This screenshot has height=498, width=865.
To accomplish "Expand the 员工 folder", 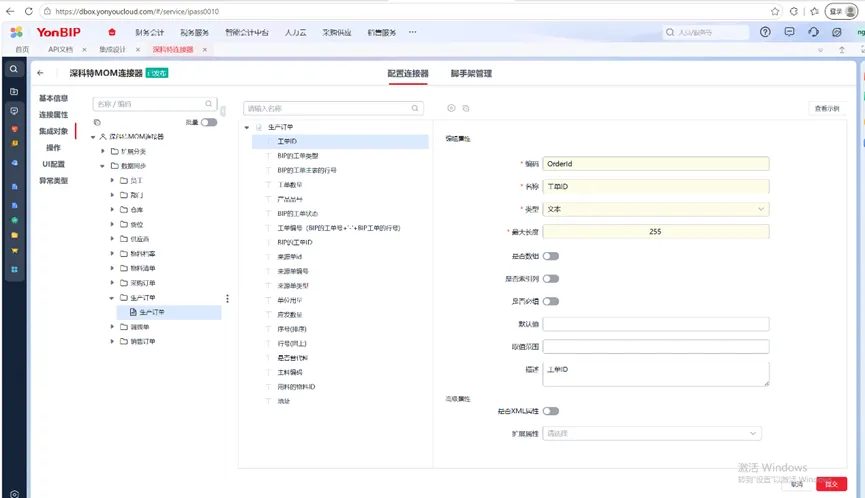I will pyautogui.click(x=112, y=180).
